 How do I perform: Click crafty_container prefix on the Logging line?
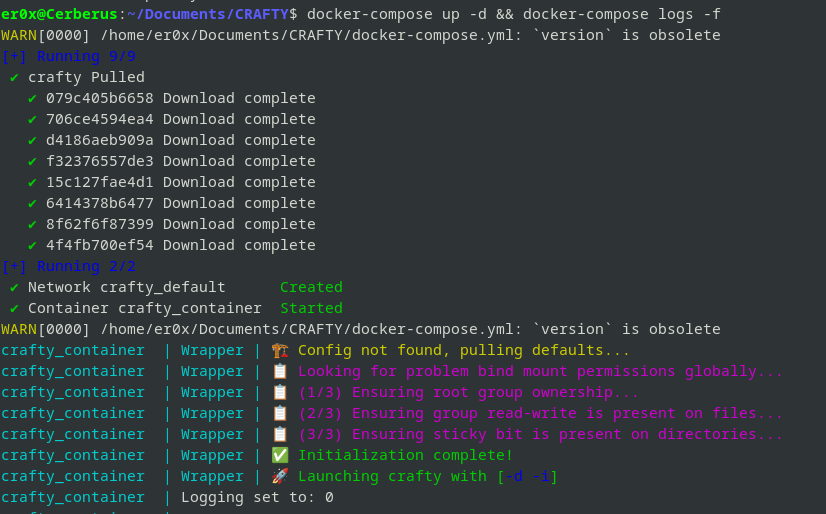(x=73, y=497)
